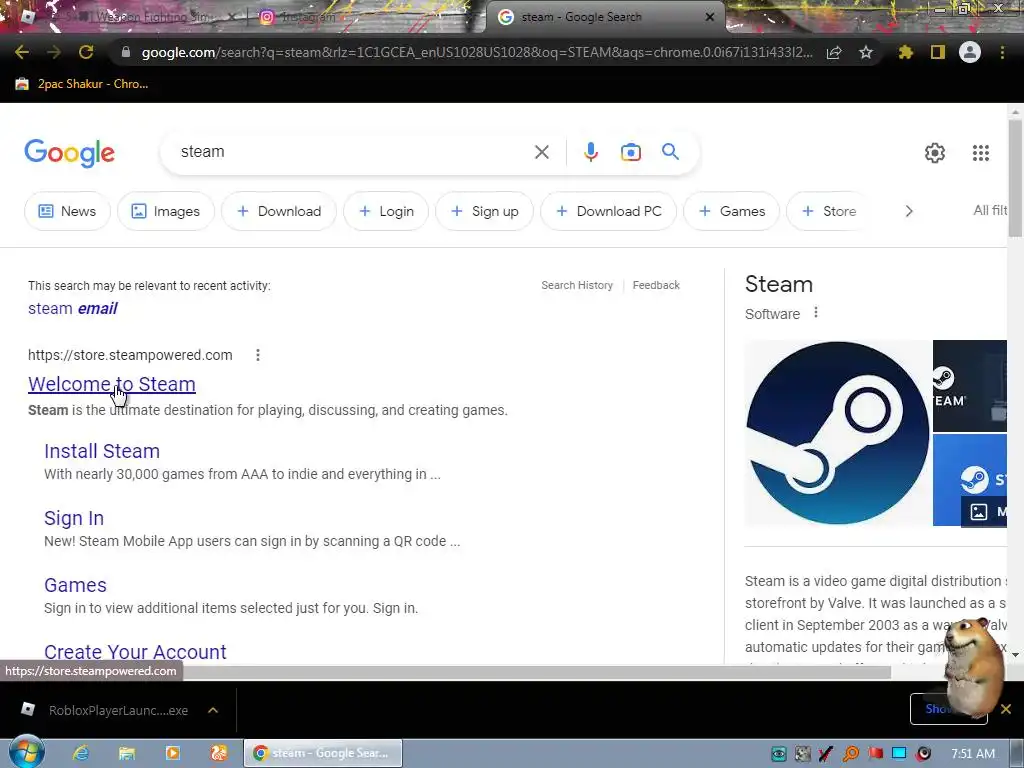This screenshot has height=768, width=1024.
Task: Click the share page icon in address bar
Action: tap(834, 53)
